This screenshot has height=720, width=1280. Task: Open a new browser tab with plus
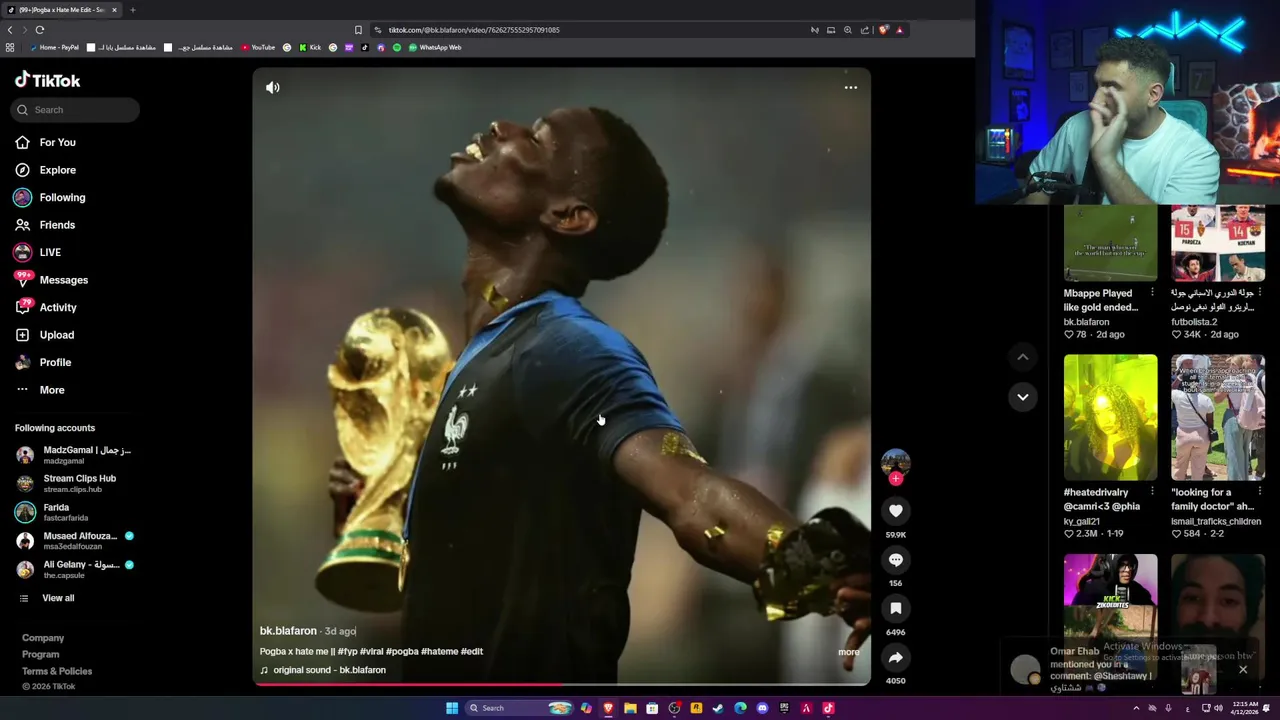[x=132, y=10]
